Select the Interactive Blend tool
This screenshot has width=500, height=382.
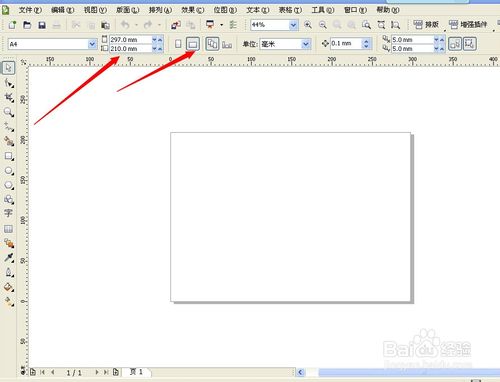click(x=9, y=243)
